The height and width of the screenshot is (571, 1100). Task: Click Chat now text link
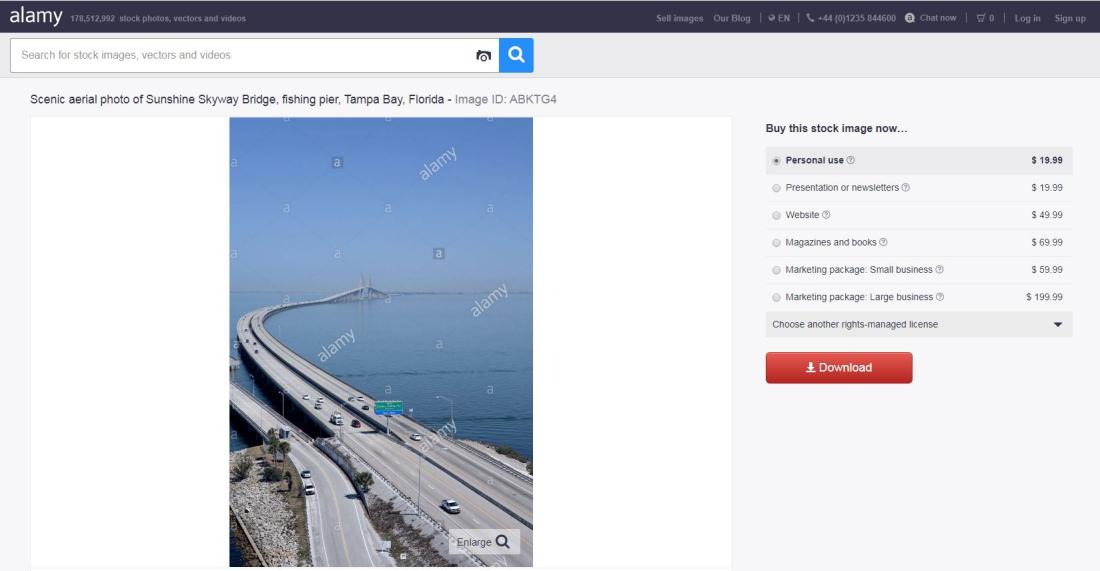(x=938, y=18)
